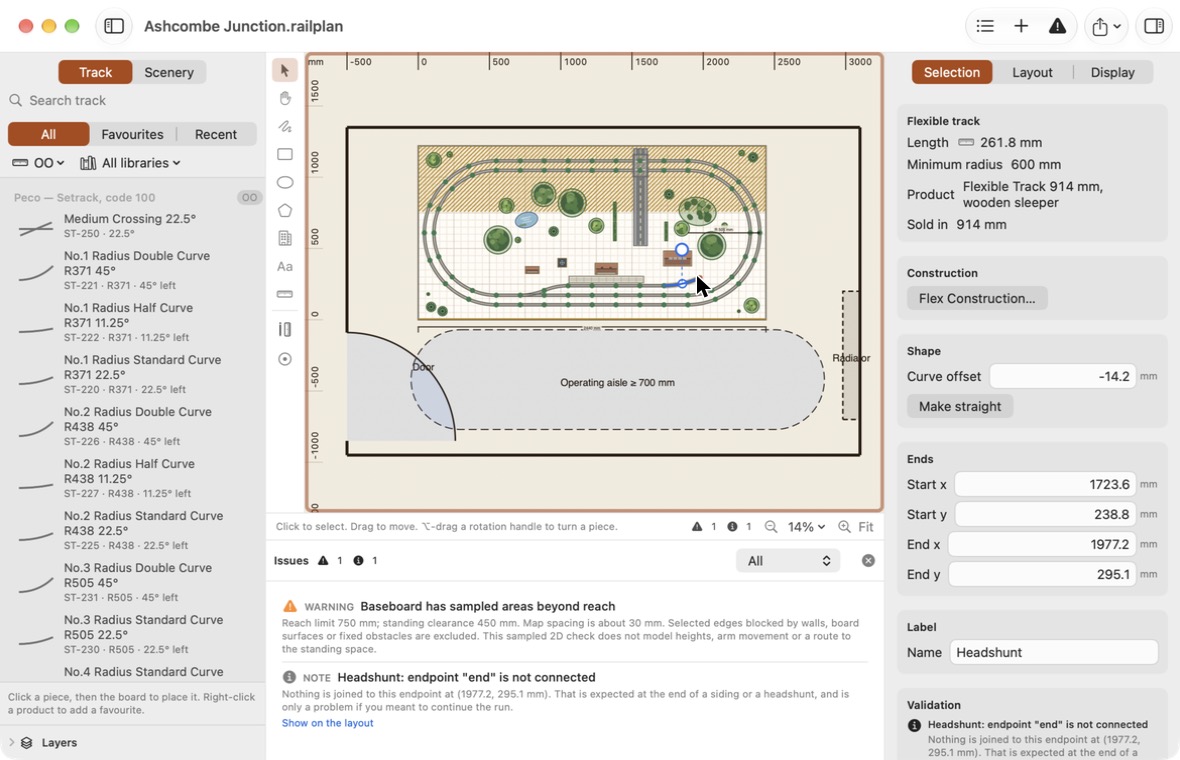
Task: Follow the Show on the layout link
Action: point(327,723)
